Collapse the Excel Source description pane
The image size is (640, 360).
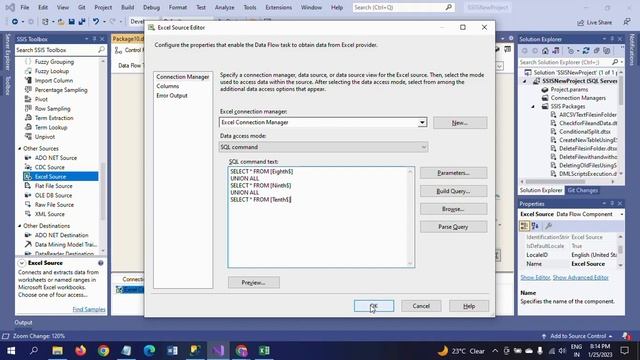[22, 263]
